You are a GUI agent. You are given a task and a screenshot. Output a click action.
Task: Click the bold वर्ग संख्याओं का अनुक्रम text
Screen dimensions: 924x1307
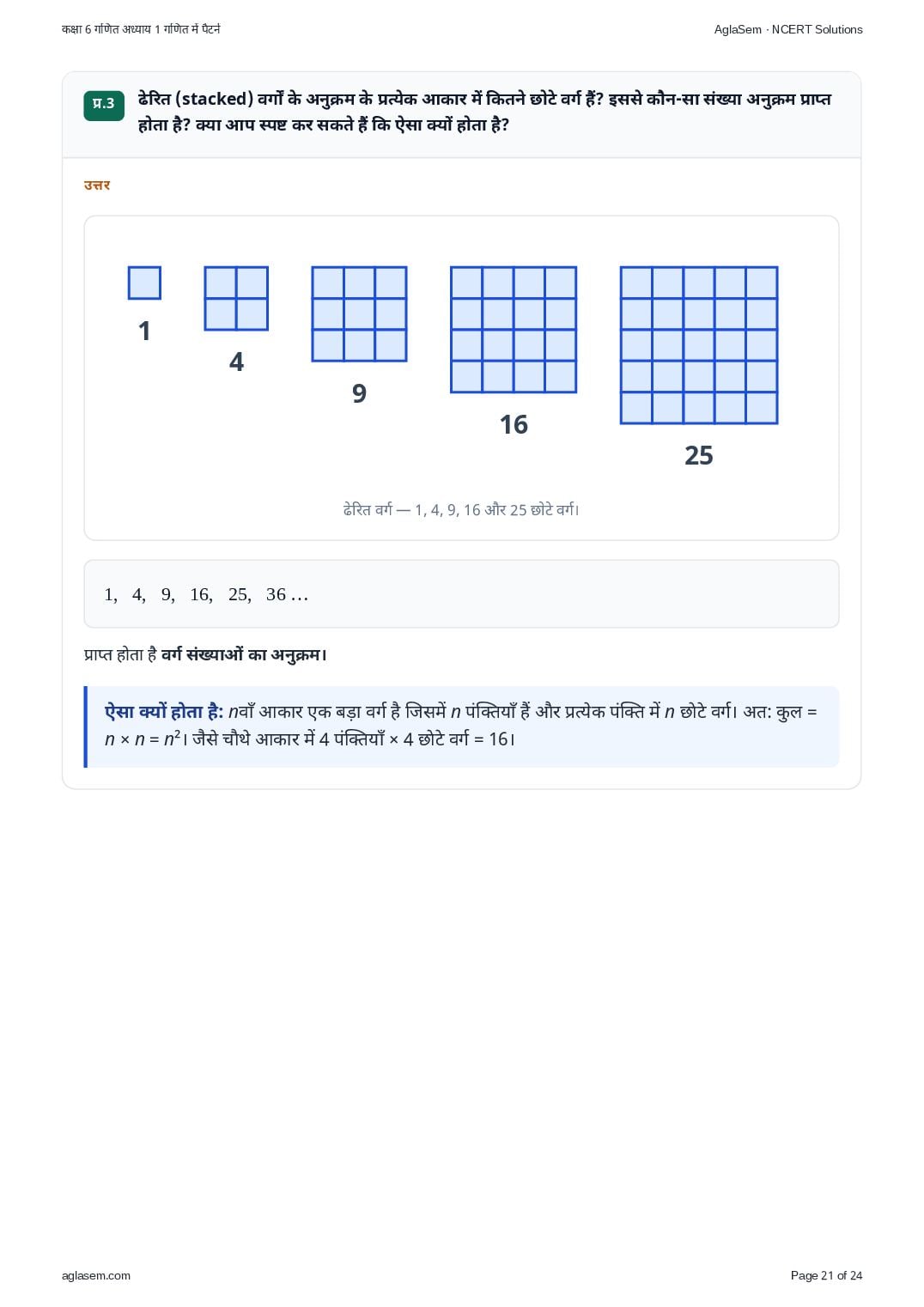click(x=244, y=654)
